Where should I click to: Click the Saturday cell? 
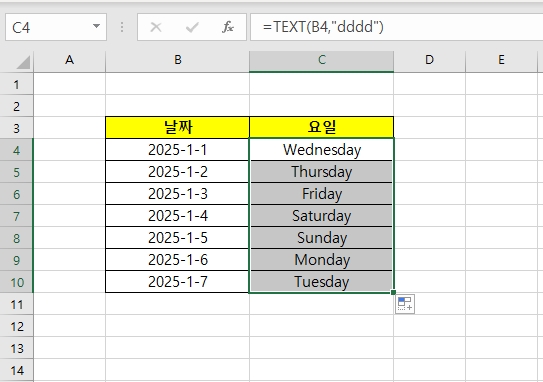pos(321,216)
